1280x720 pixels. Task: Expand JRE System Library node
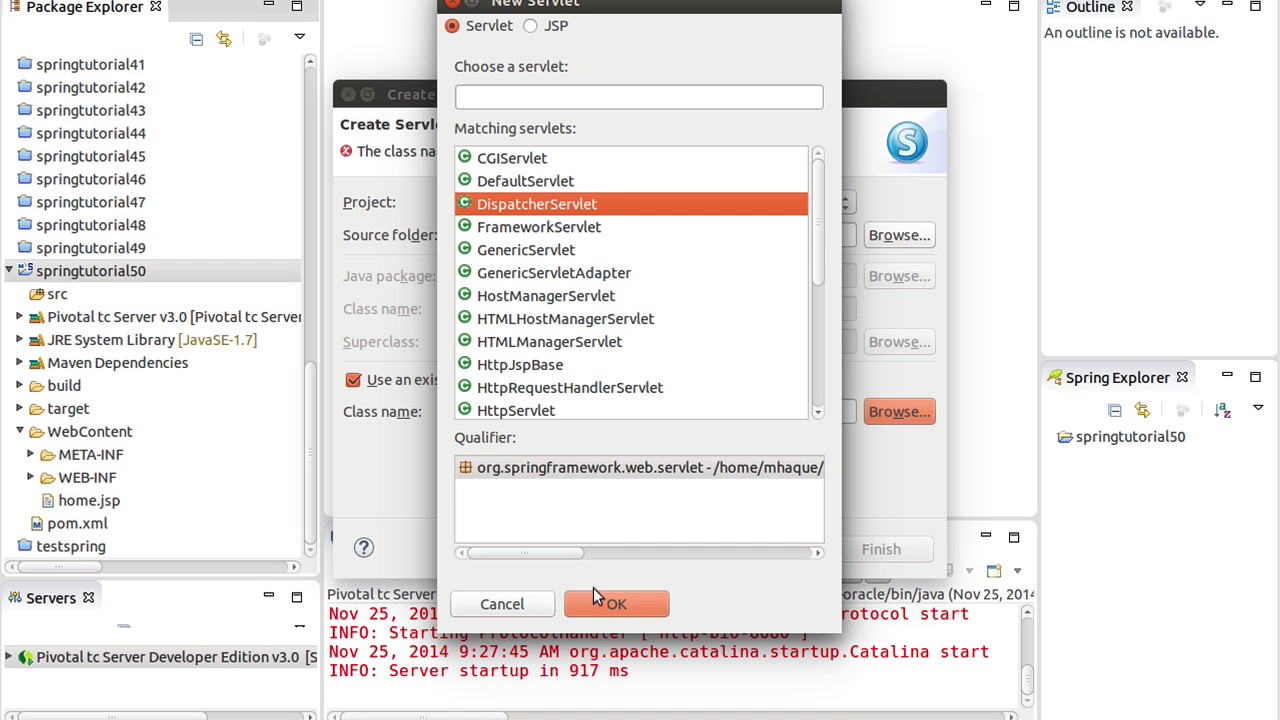point(19,340)
